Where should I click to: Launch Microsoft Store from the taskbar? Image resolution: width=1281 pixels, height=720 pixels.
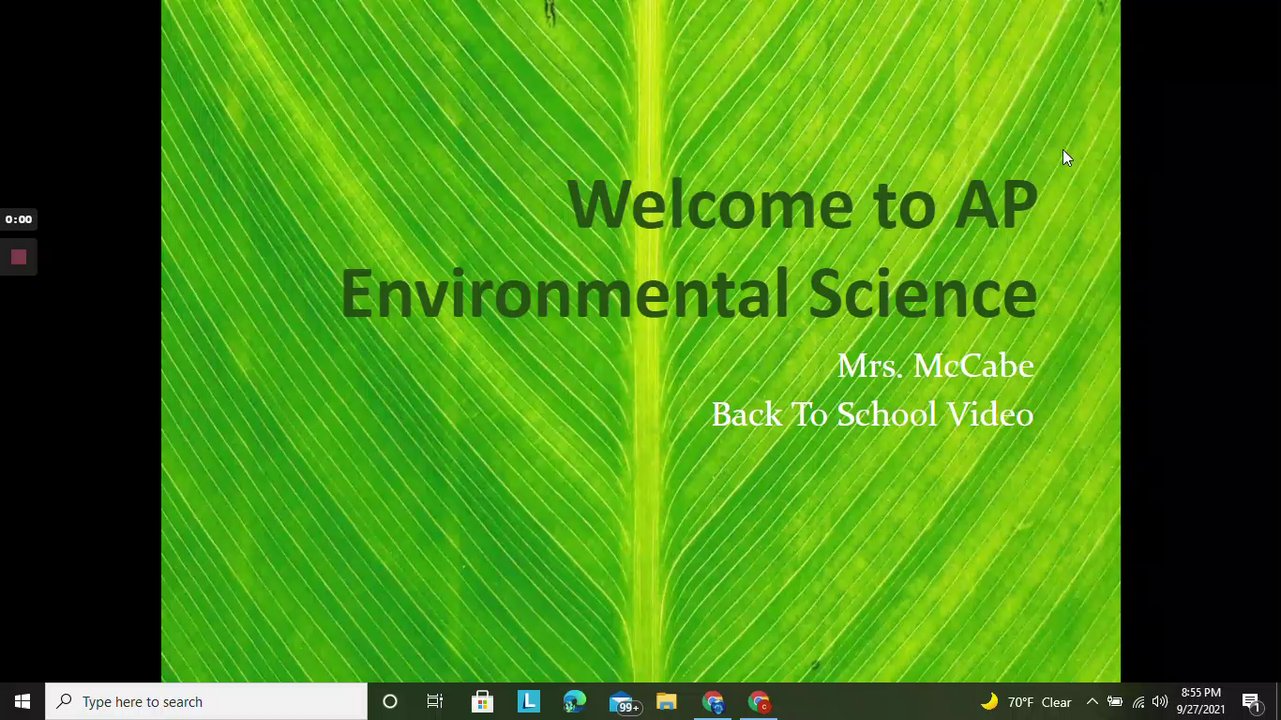482,702
